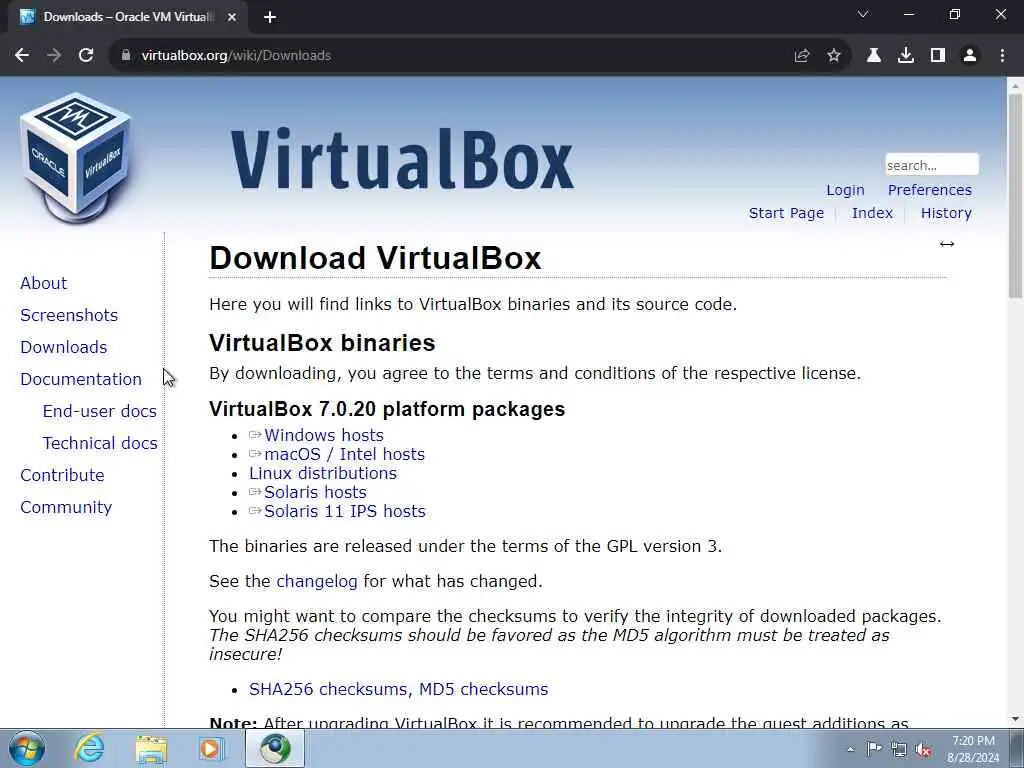Click the muted volume tray icon

[923, 750]
